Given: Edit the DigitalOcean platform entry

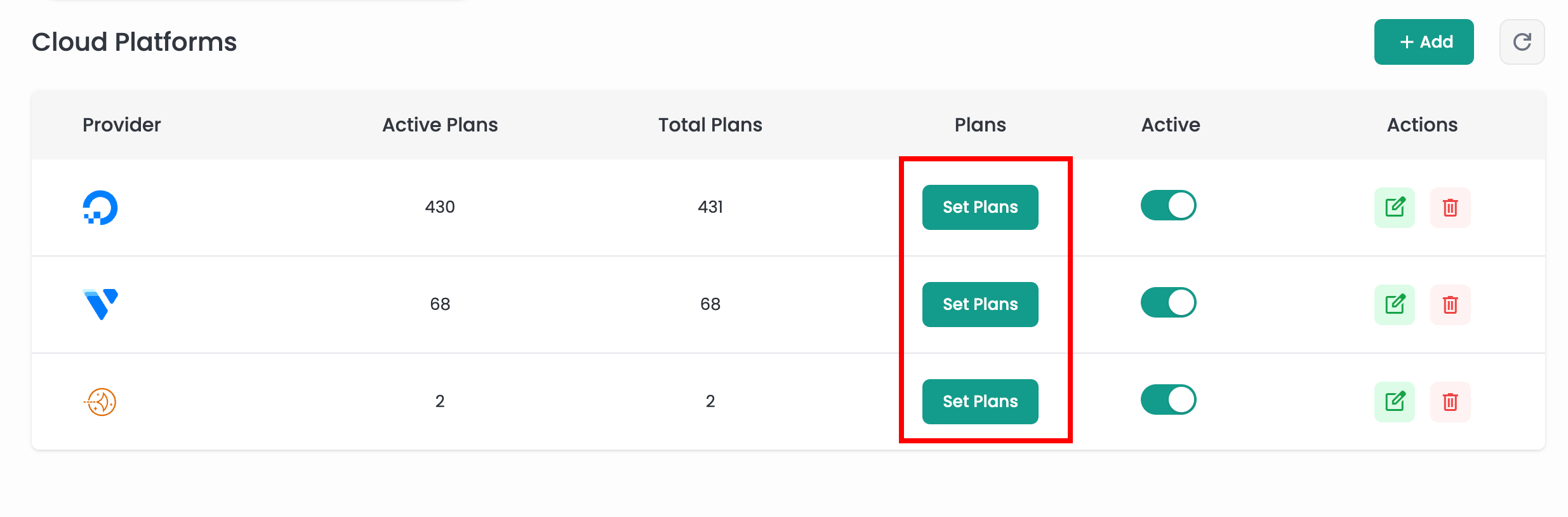Looking at the screenshot, I should [x=1394, y=208].
